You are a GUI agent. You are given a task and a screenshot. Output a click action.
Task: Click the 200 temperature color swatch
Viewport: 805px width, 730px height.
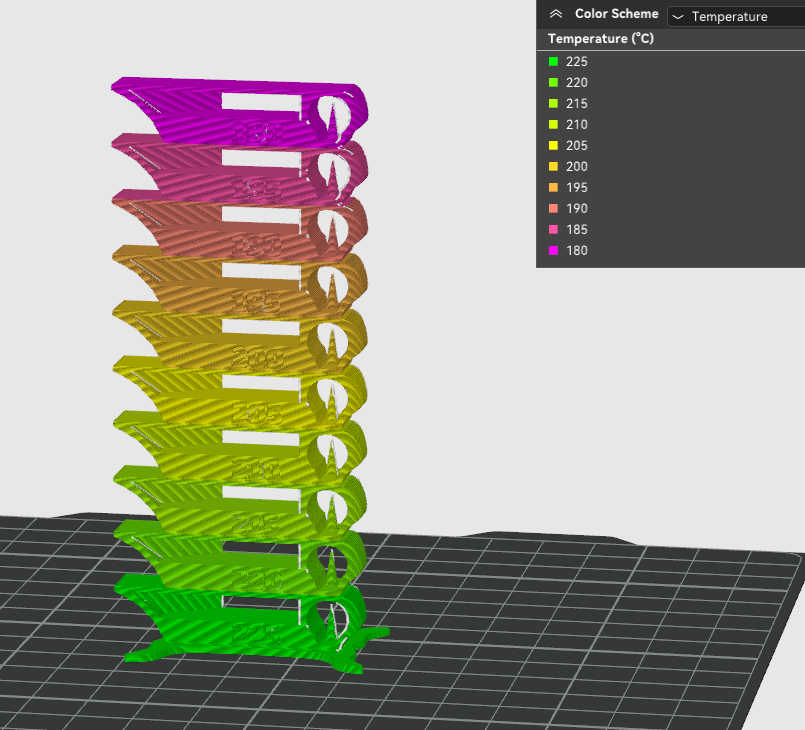[553, 167]
